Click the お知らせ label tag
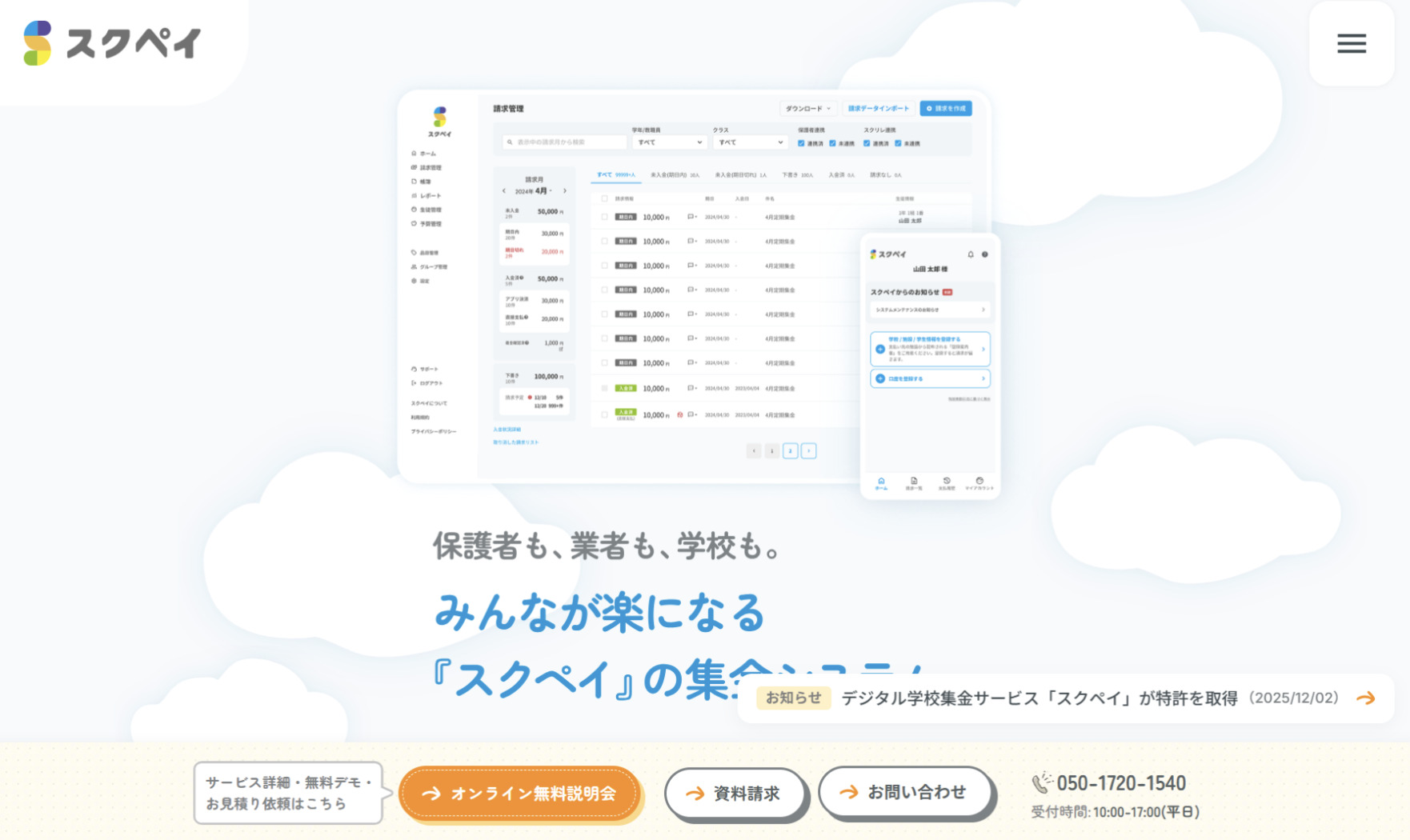 (794, 698)
